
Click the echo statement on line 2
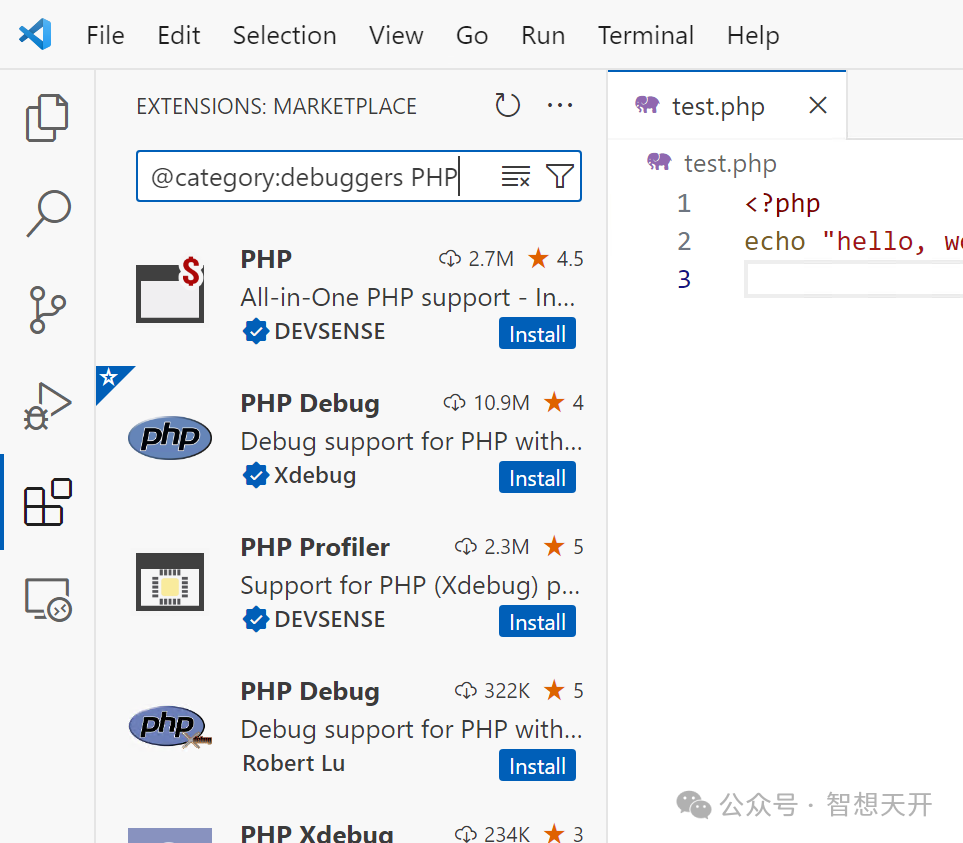point(854,241)
